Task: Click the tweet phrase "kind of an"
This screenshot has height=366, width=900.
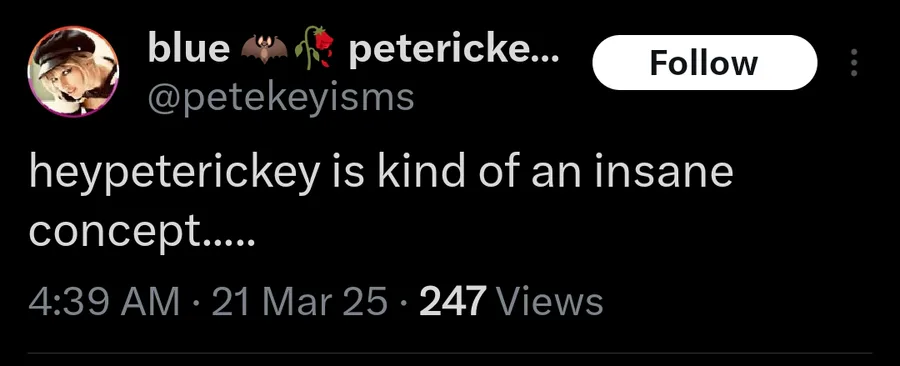Action: coord(467,172)
